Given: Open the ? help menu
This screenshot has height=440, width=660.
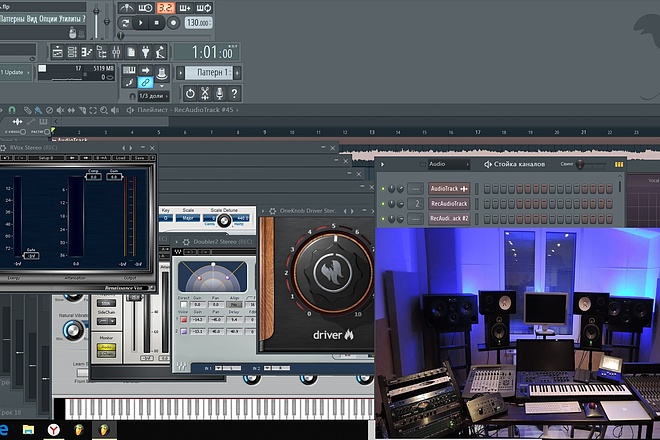Looking at the screenshot, I should pos(84,19).
